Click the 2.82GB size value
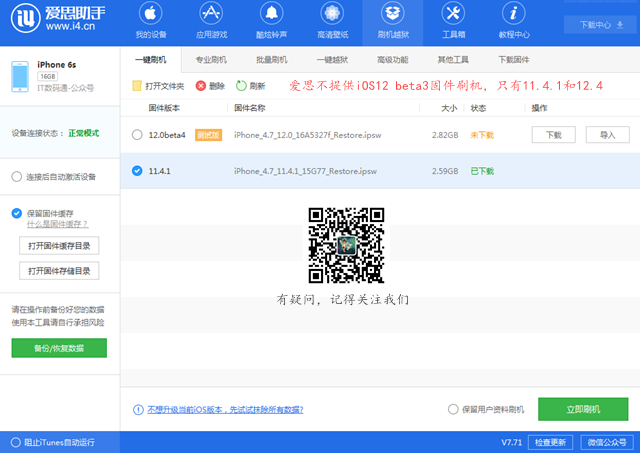640x453 pixels. (445, 135)
